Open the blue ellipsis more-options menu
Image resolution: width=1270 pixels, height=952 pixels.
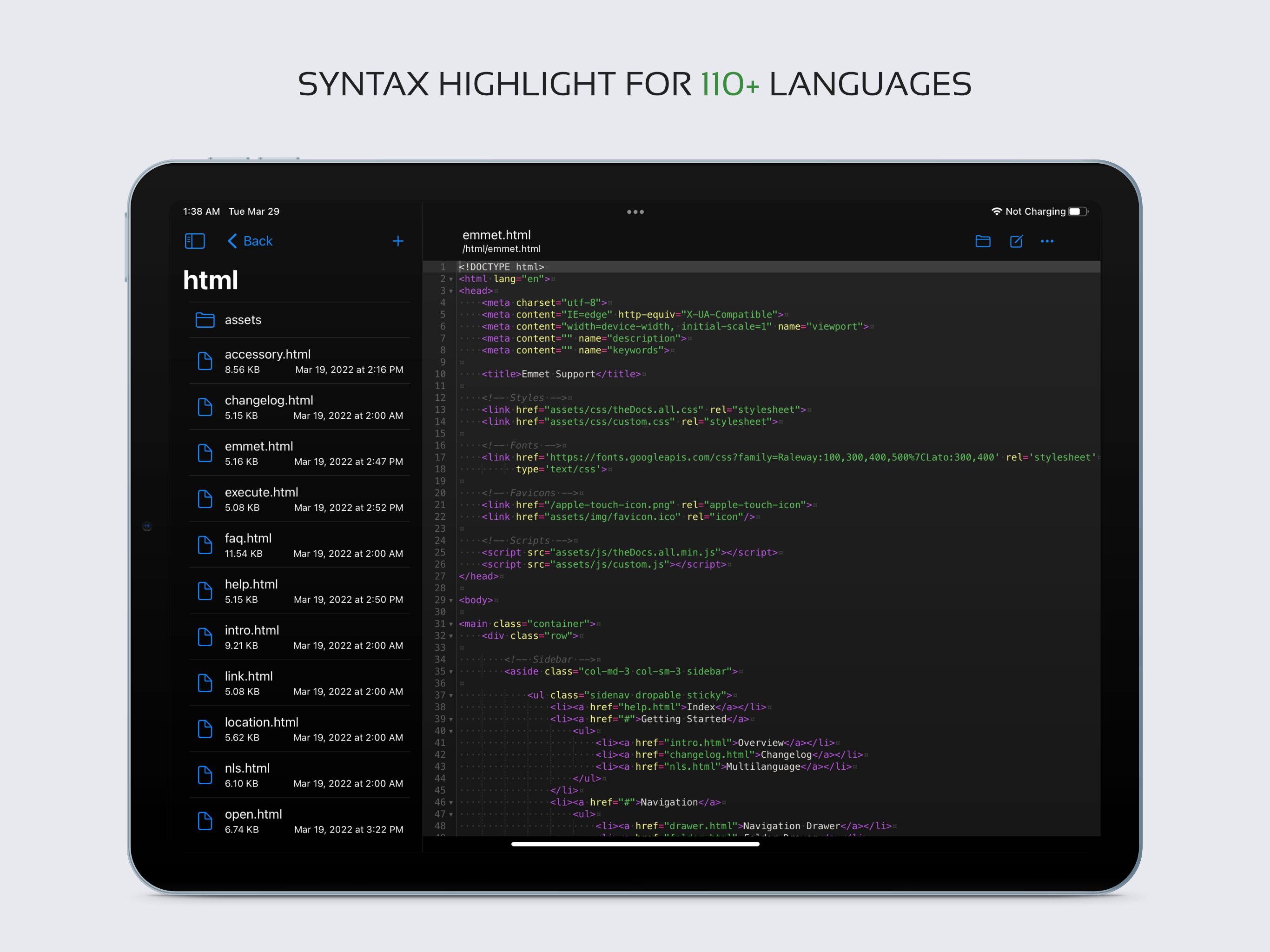1047,241
